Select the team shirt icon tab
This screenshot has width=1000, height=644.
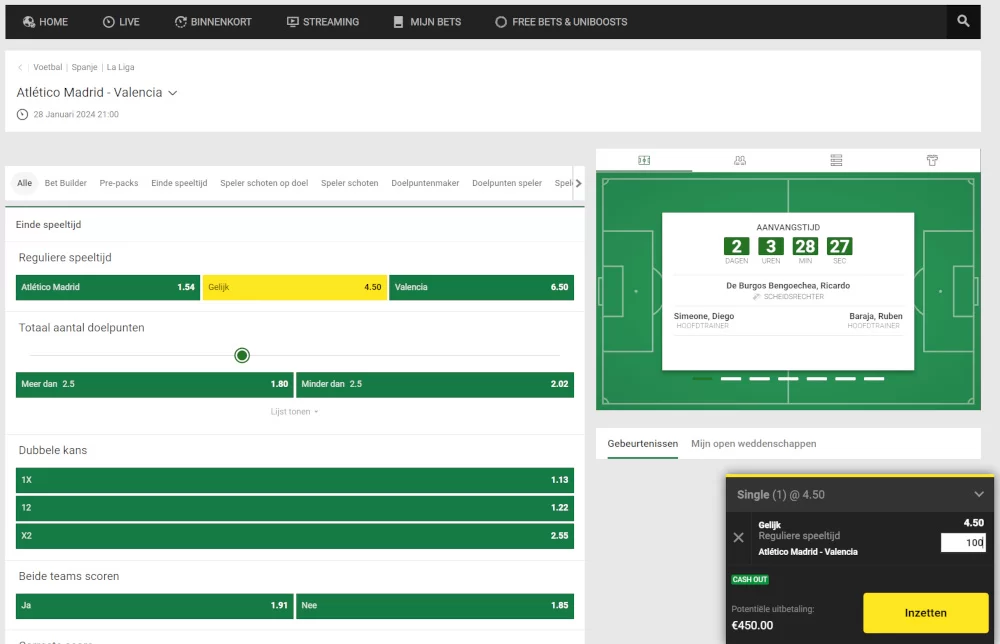coord(932,160)
